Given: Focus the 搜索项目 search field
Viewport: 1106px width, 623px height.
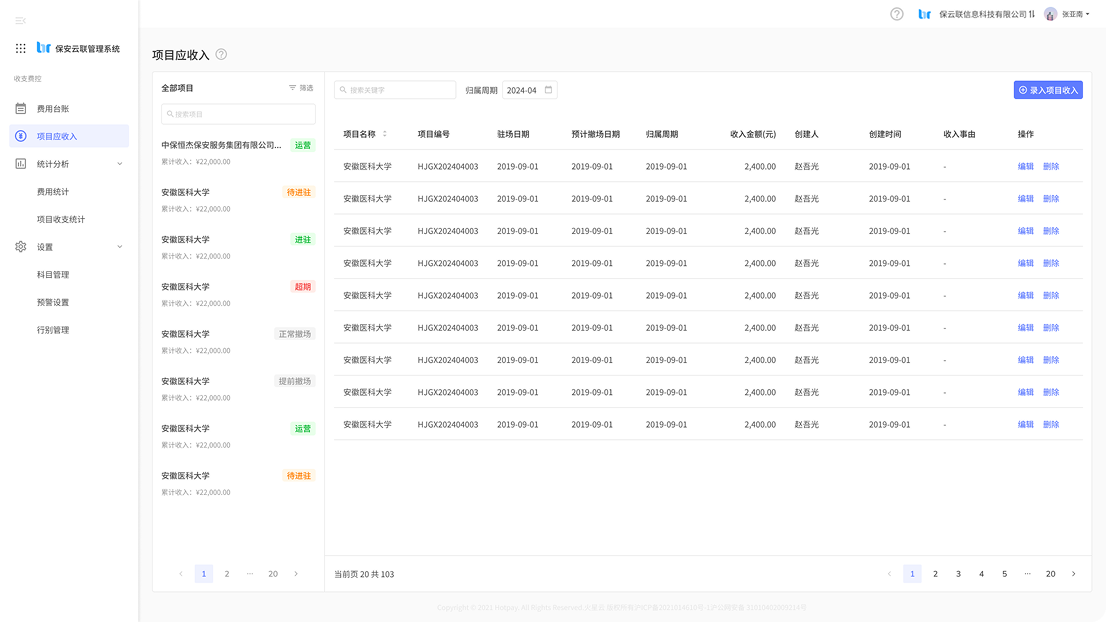Looking at the screenshot, I should (238, 114).
